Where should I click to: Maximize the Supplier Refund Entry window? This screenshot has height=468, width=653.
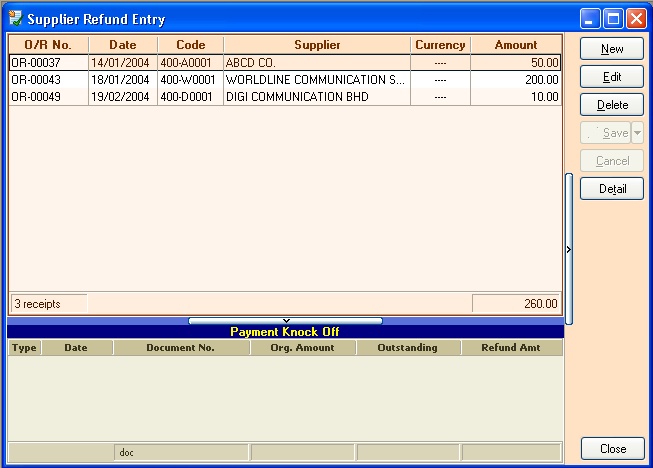[x=613, y=19]
